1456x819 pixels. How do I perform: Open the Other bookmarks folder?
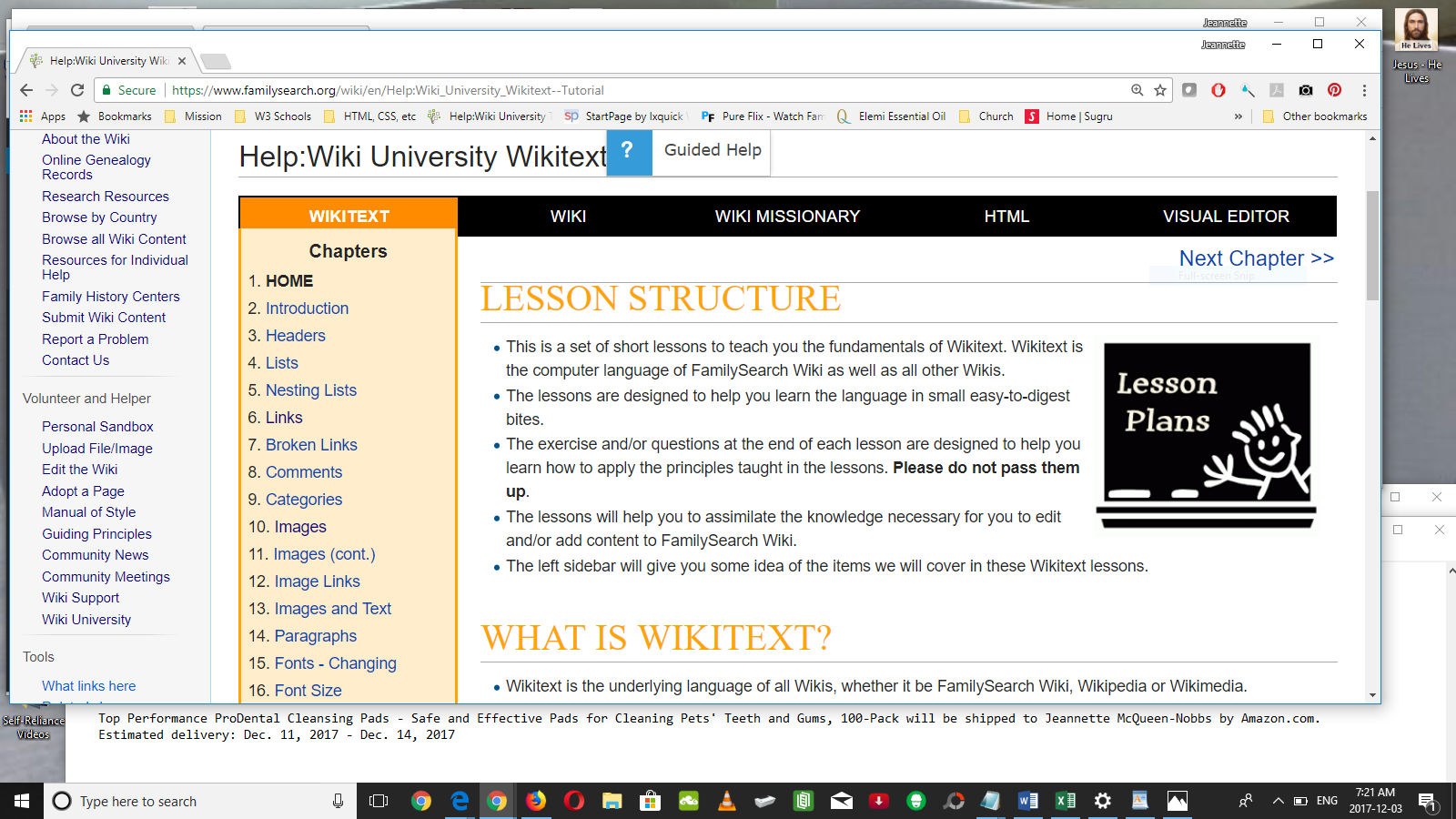coord(1315,116)
